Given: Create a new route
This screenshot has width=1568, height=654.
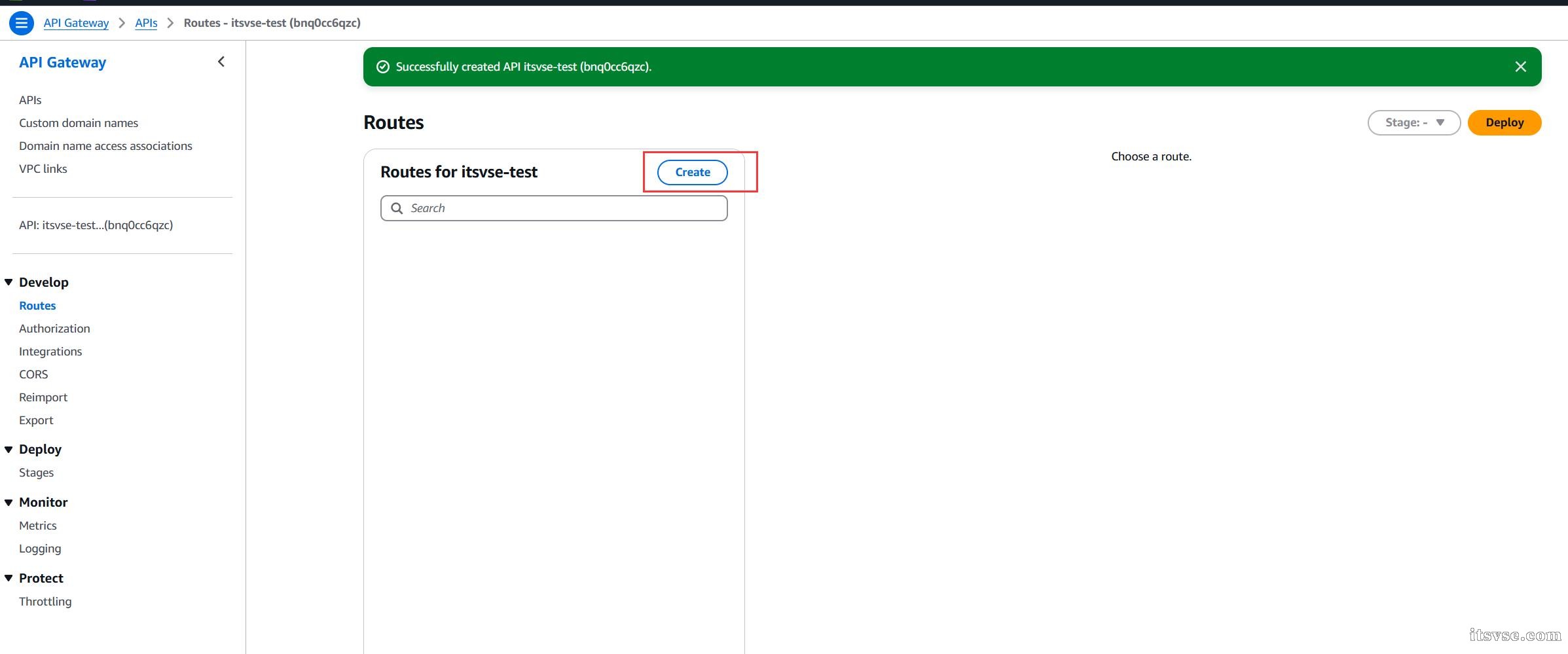Looking at the screenshot, I should [692, 172].
